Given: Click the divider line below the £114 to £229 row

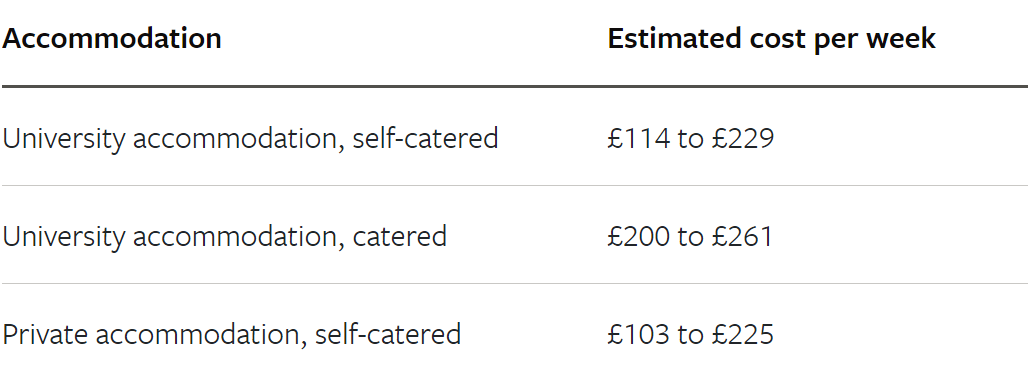Looking at the screenshot, I should tap(515, 186).
